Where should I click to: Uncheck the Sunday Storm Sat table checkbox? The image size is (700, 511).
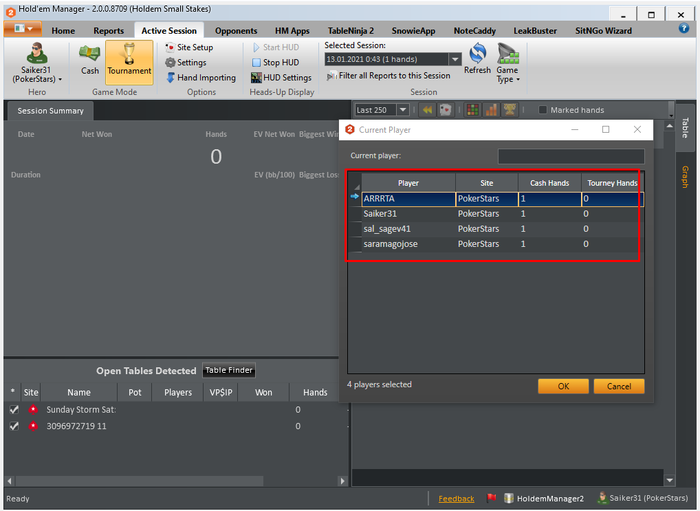click(14, 410)
